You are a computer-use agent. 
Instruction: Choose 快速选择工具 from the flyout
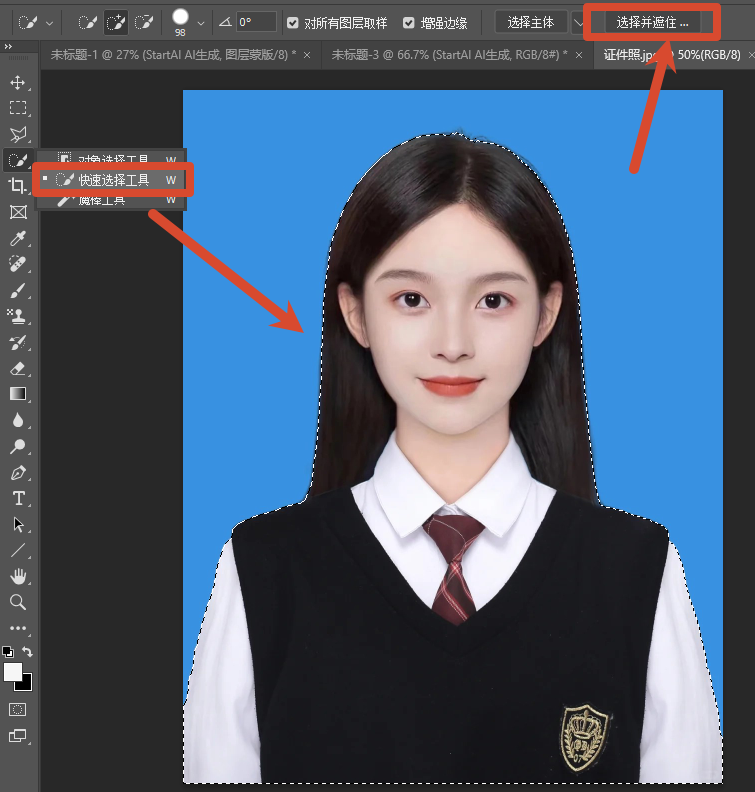[112, 180]
